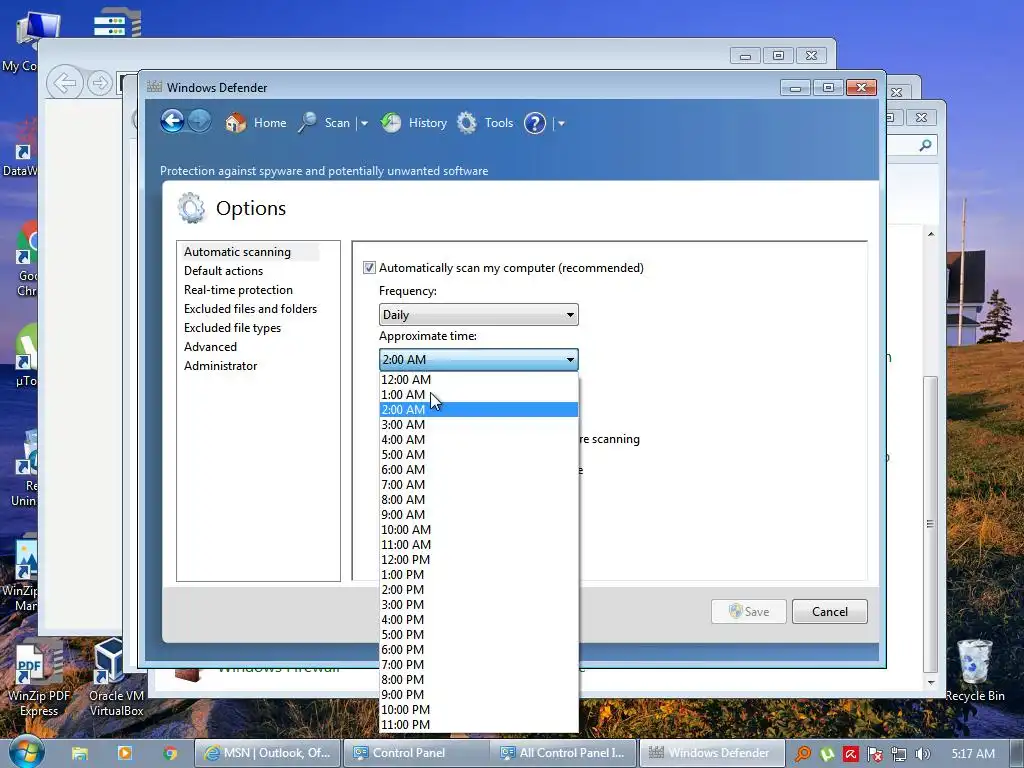Select Default actions in options list
Viewport: 1024px width, 768px height.
(223, 270)
